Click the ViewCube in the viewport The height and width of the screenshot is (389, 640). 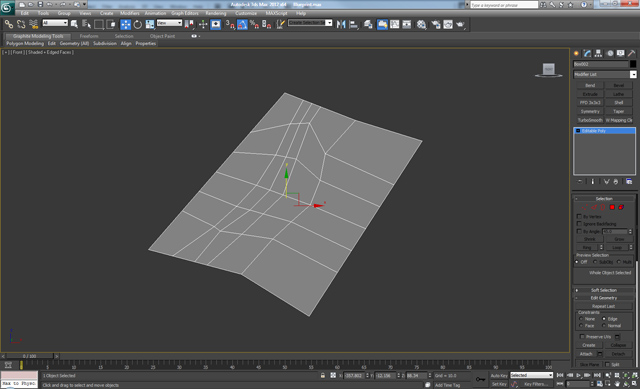tap(549, 70)
